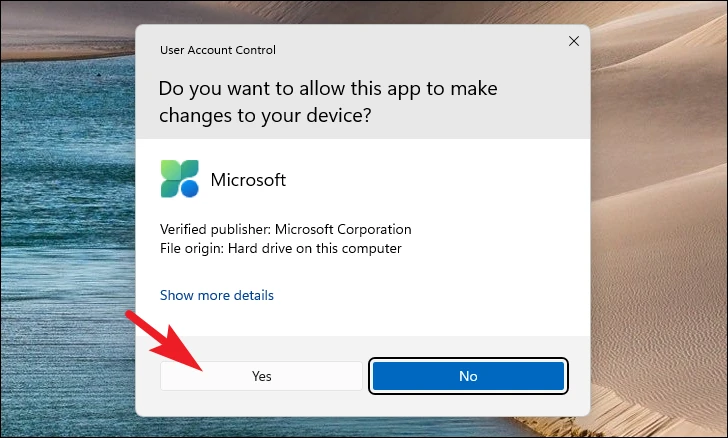Click blank white area below Show more details
The height and width of the screenshot is (438, 728).
point(362,320)
